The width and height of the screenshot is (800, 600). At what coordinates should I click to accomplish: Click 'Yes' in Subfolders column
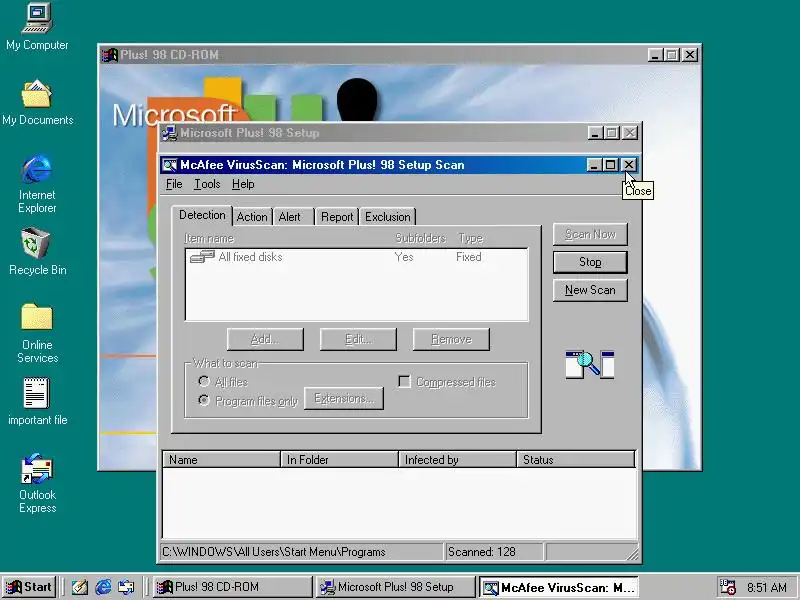[404, 257]
